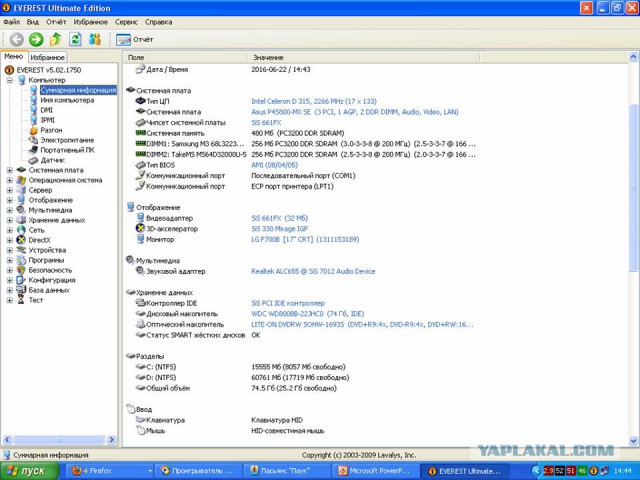Viewport: 640px width, 480px height.
Task: Switch to Microsoft PowerPoint taskbar button
Action: (x=376, y=471)
